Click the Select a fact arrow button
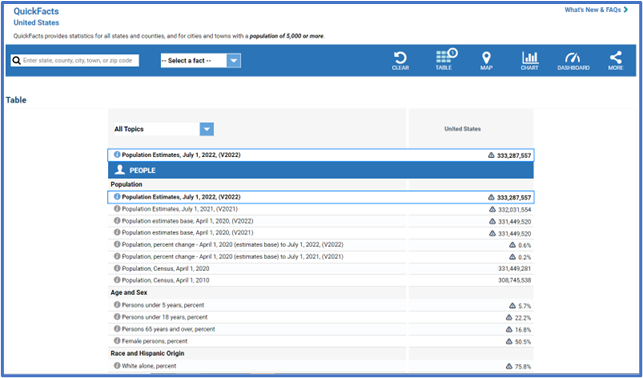Viewport: 643px width, 378px height. pos(234,61)
